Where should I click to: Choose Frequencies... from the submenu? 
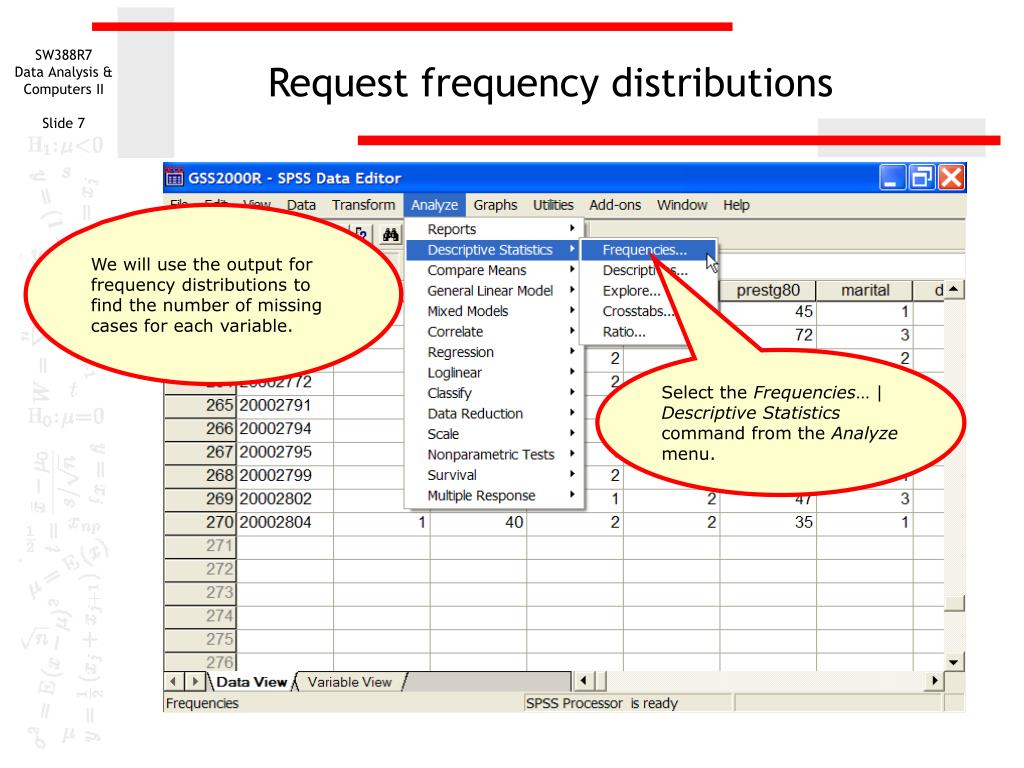pyautogui.click(x=648, y=249)
